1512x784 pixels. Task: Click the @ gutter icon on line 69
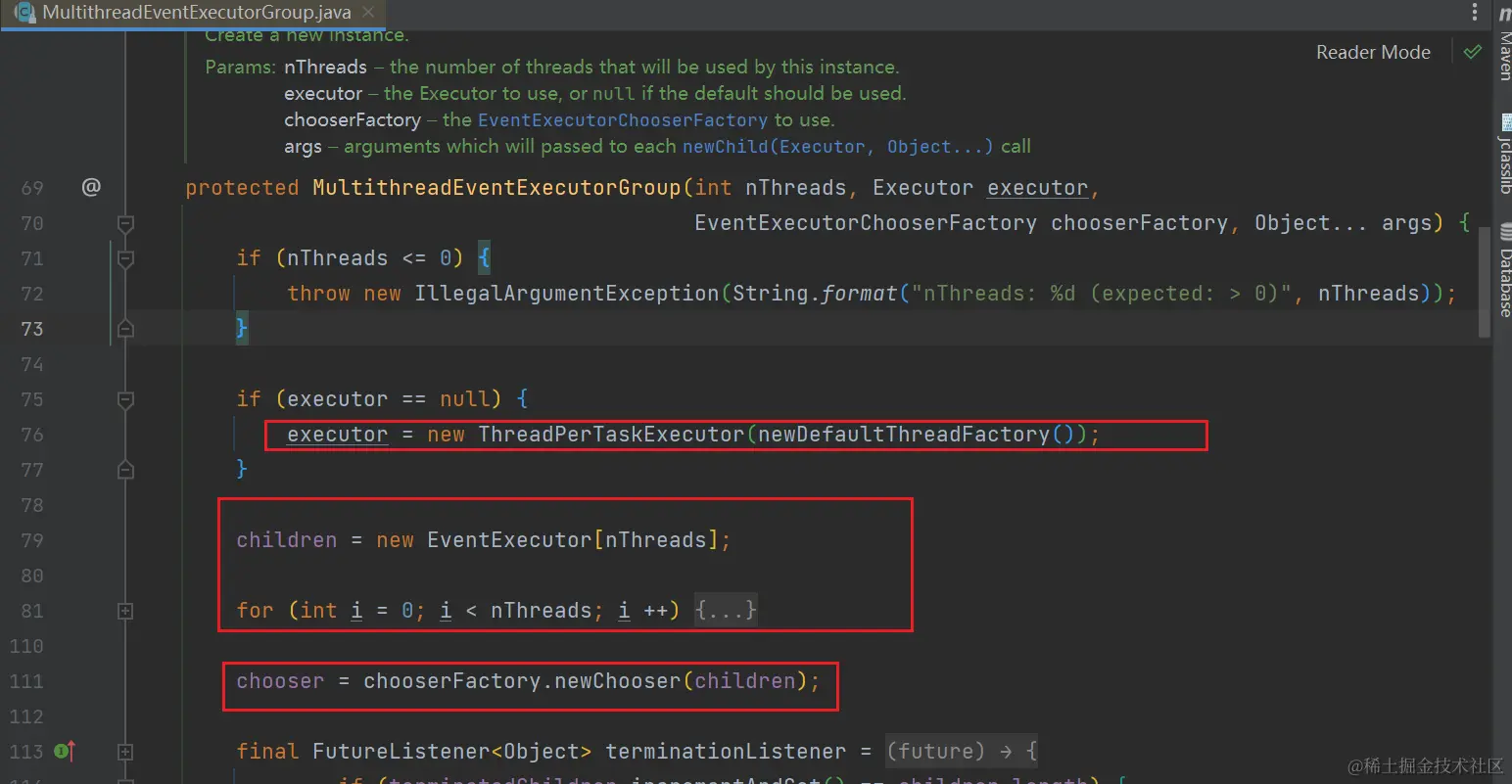91,186
